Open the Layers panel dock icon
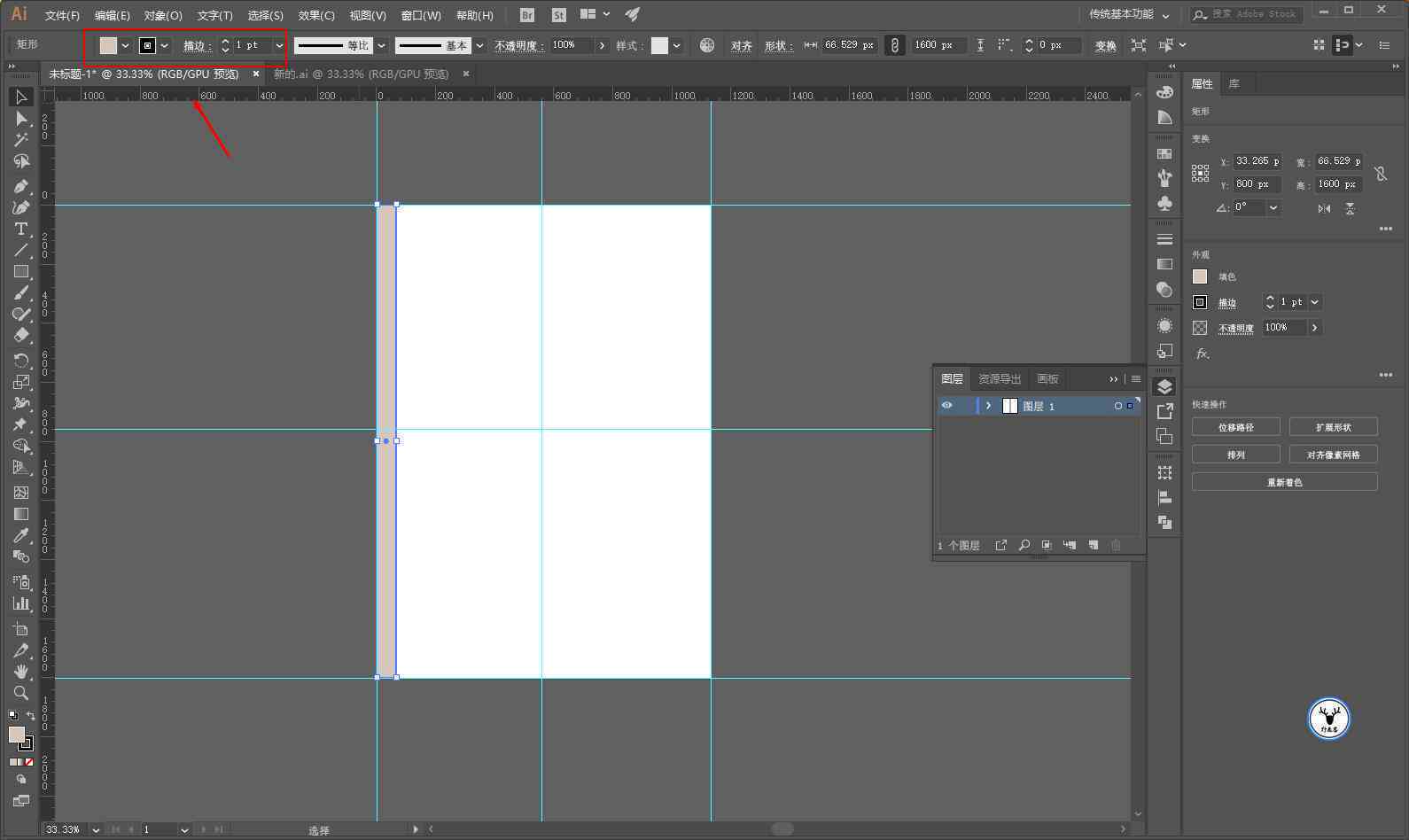The width and height of the screenshot is (1409, 840). (x=1164, y=387)
